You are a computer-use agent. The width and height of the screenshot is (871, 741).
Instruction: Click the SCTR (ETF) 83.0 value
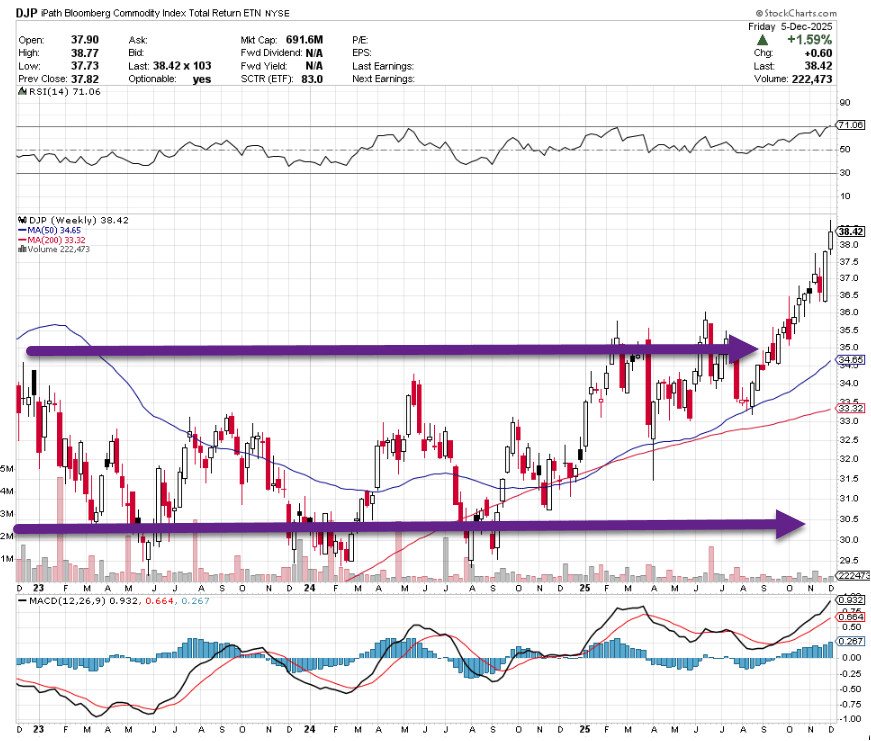(x=312, y=79)
